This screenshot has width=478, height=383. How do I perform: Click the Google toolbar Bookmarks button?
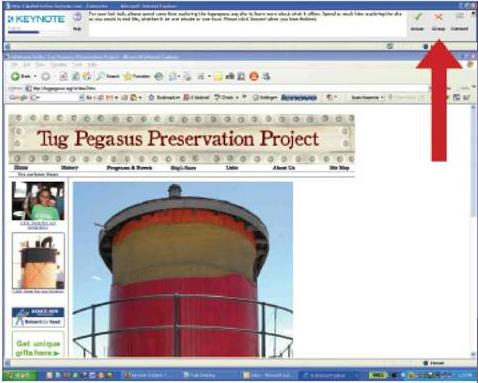(x=164, y=98)
